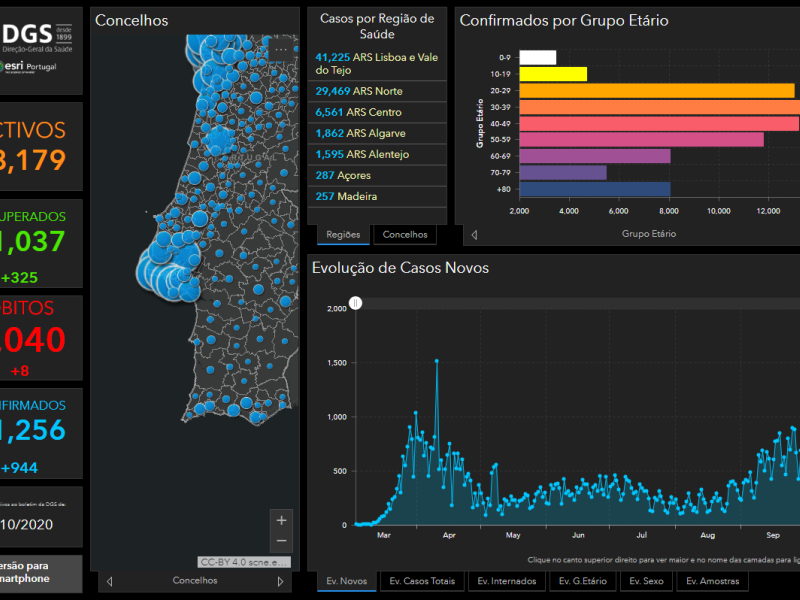Screen dimensions: 800x600
Task: Open the Ev. Casos Totais tab
Action: pyautogui.click(x=422, y=581)
